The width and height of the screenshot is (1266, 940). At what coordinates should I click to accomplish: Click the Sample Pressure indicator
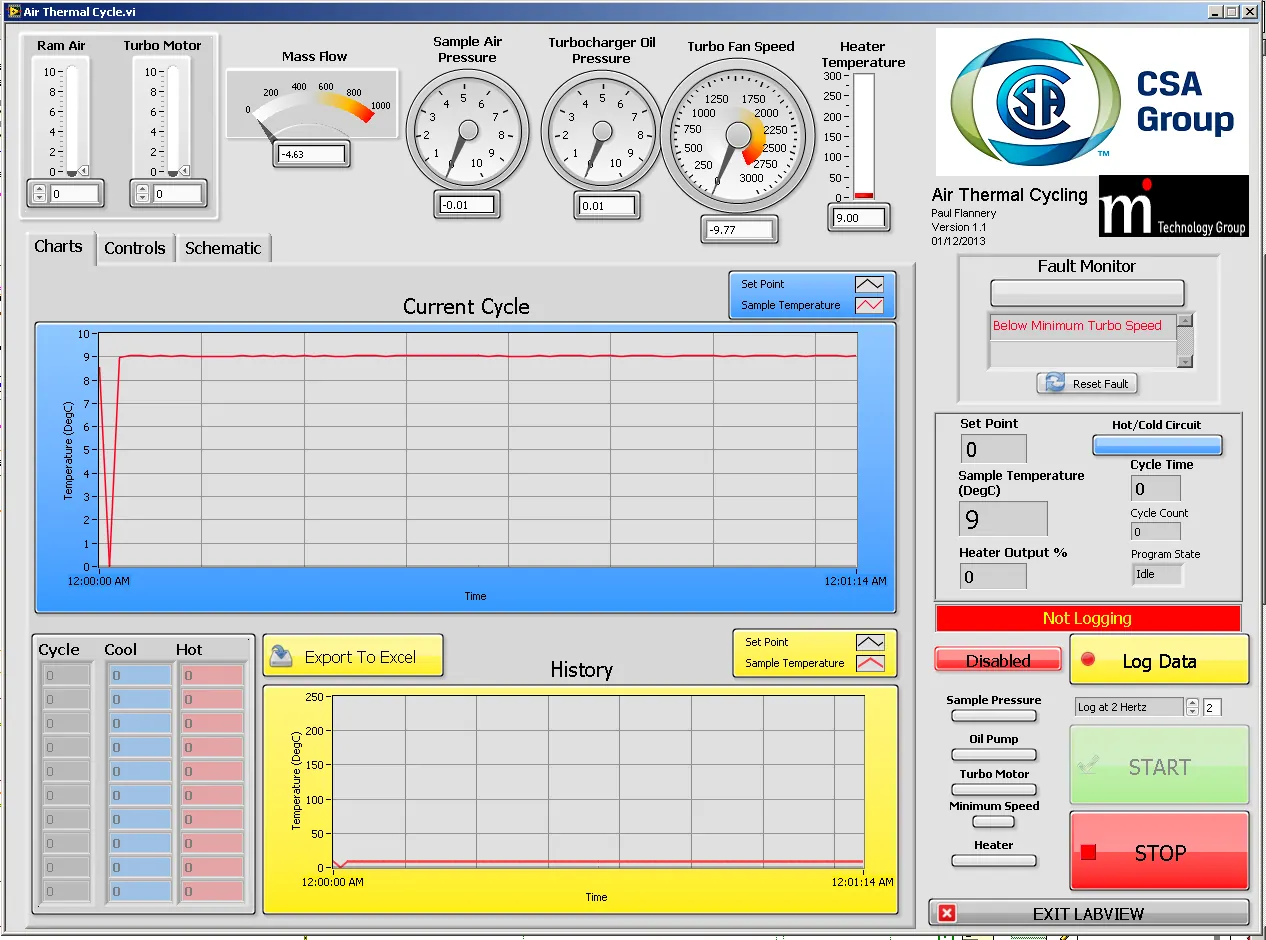(x=993, y=715)
